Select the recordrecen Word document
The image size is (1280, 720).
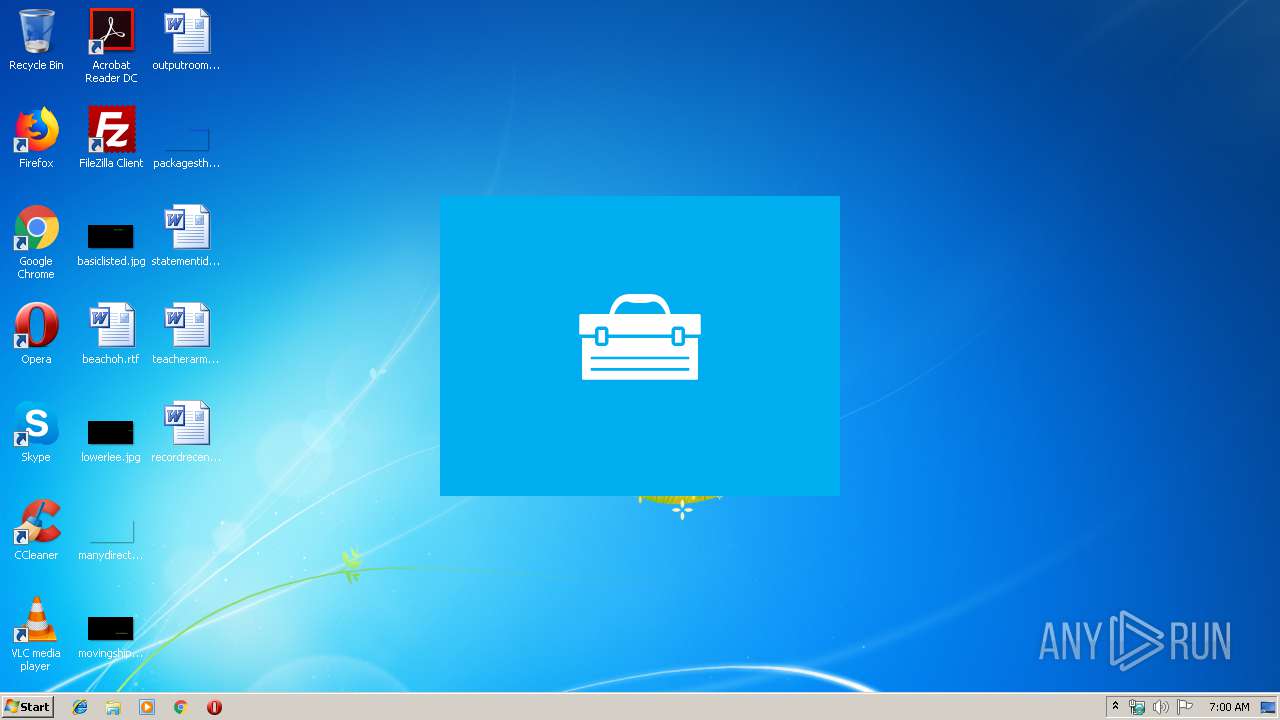pyautogui.click(x=186, y=432)
